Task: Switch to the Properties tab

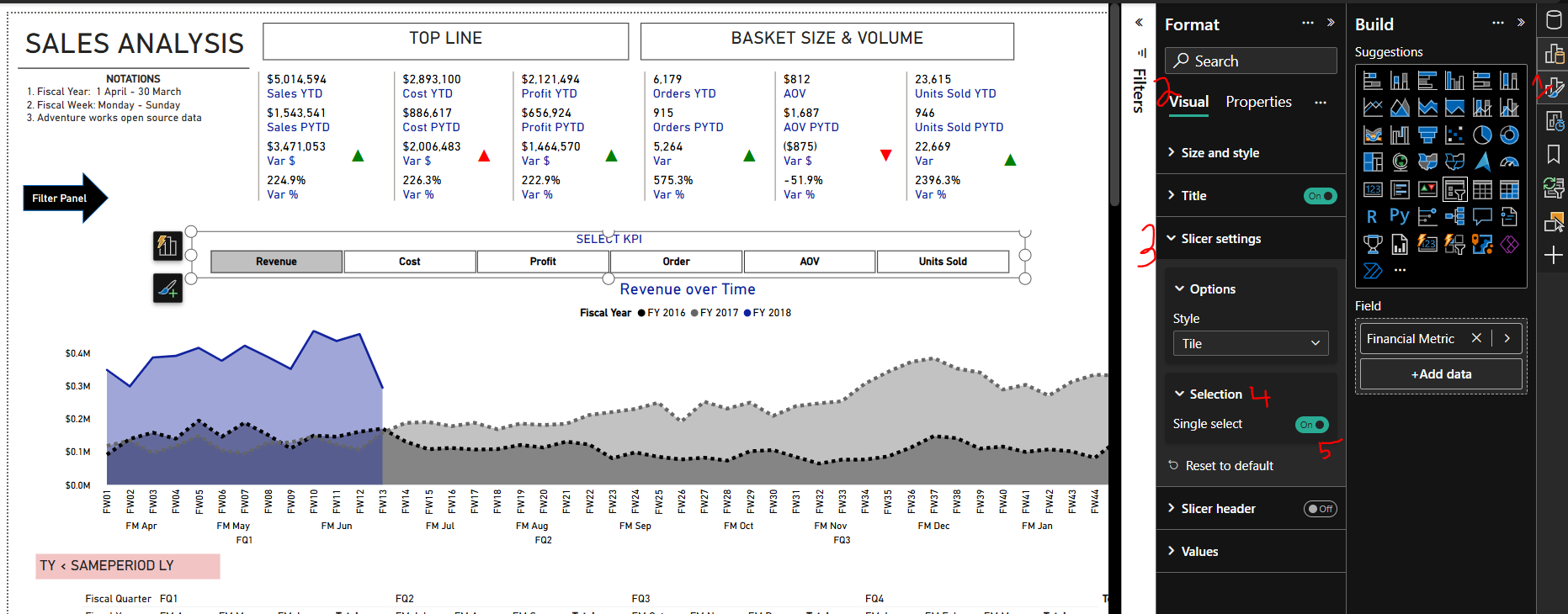Action: 1258,102
